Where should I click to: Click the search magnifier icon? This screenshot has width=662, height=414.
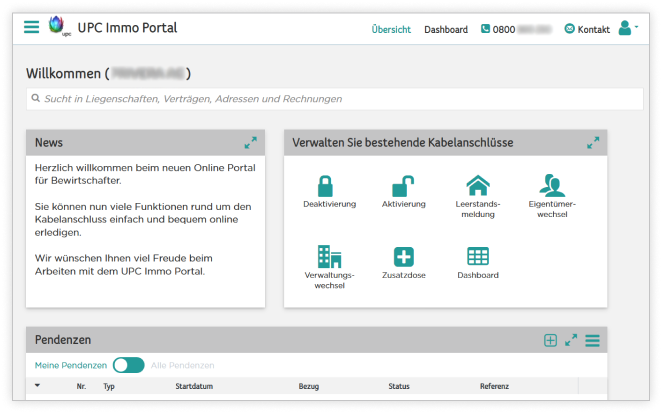[x=36, y=98]
